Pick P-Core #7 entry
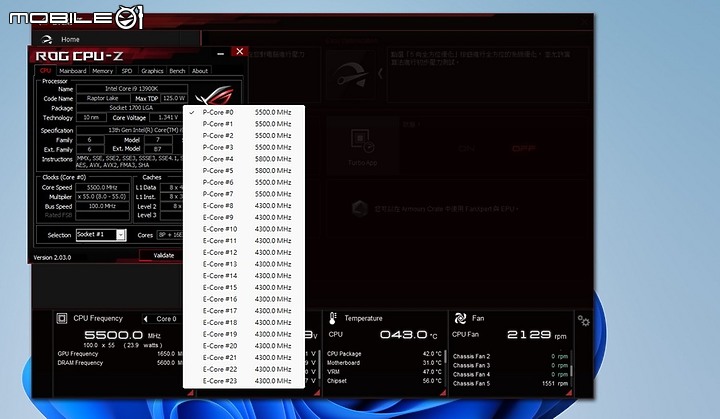720x419 pixels. [x=243, y=194]
